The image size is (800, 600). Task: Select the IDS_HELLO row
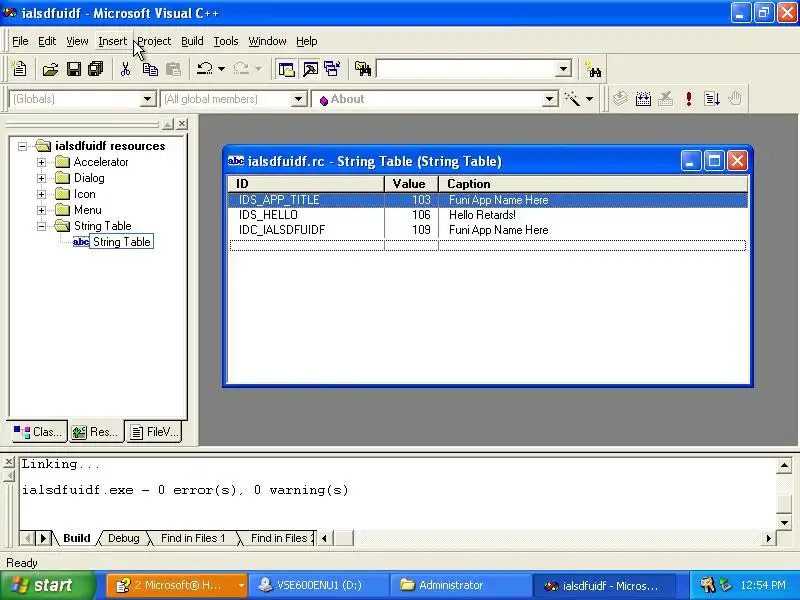(x=488, y=215)
